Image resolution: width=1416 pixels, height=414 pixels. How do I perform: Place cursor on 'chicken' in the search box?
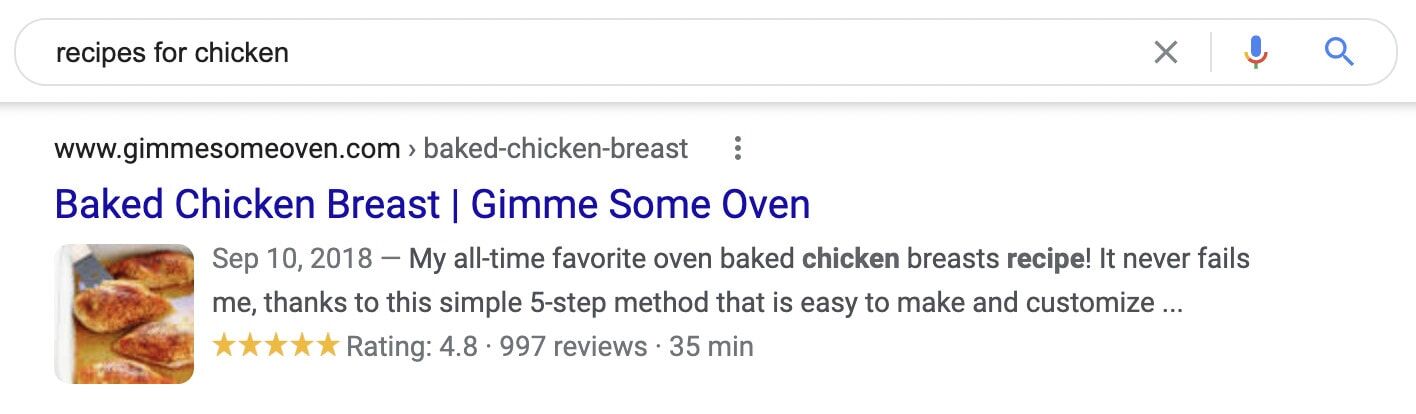pos(241,53)
